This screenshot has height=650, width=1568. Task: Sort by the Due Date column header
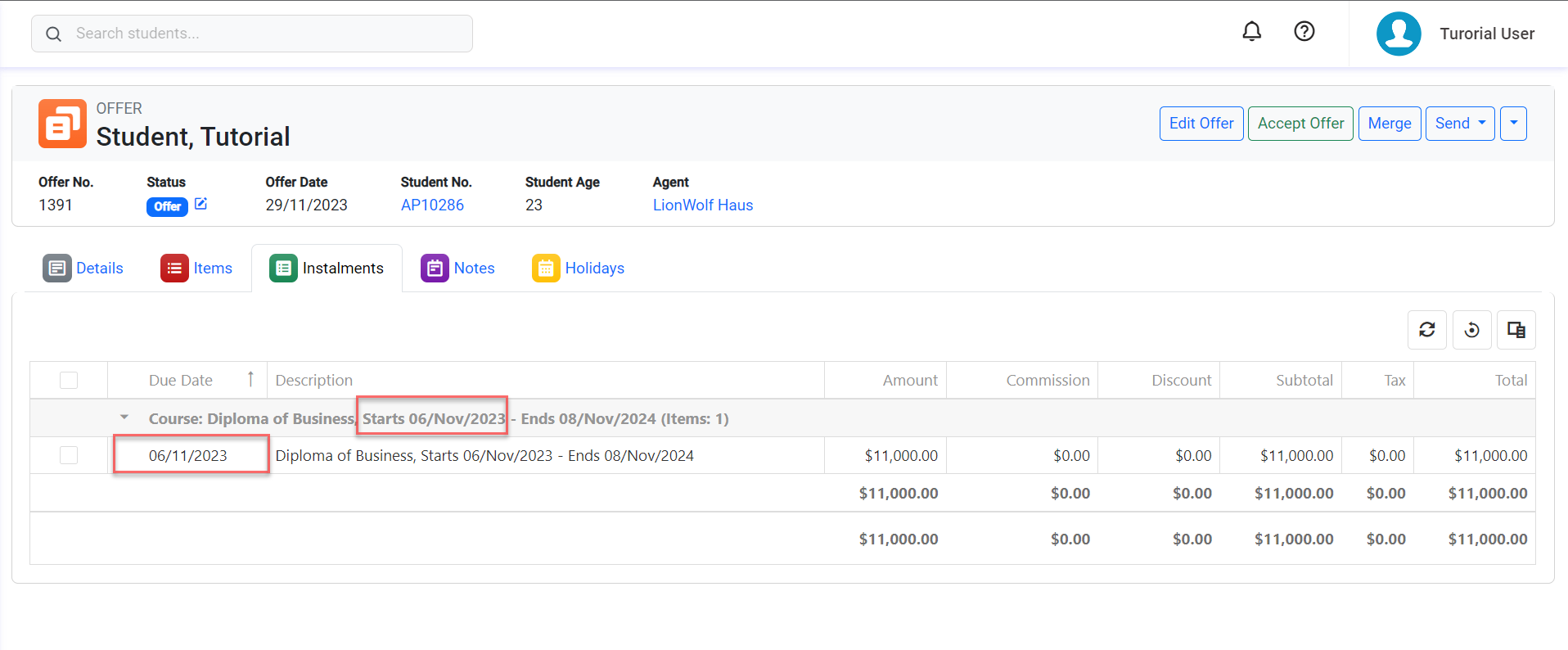[181, 381]
